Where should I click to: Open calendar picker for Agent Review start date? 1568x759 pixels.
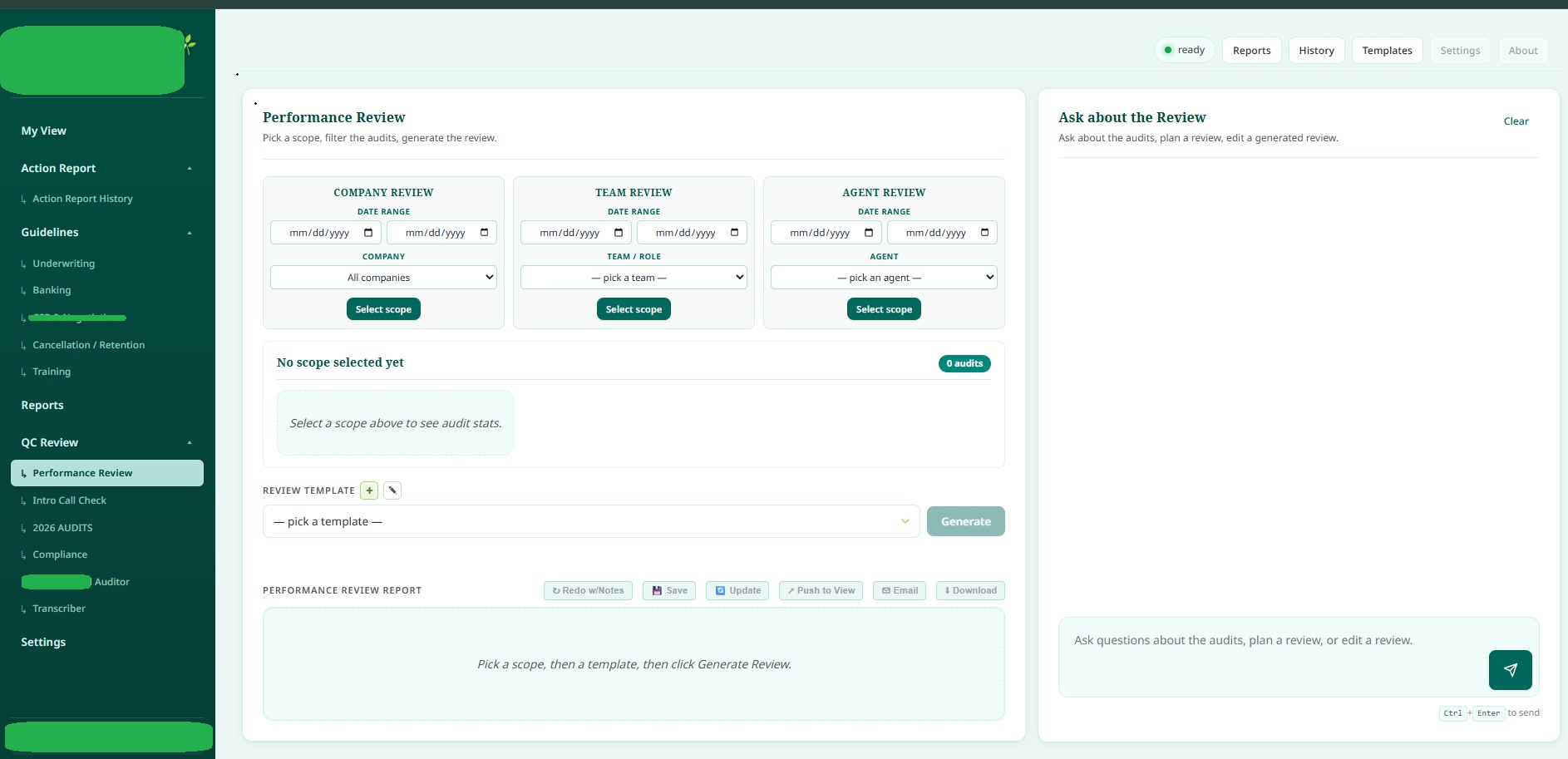(x=869, y=233)
